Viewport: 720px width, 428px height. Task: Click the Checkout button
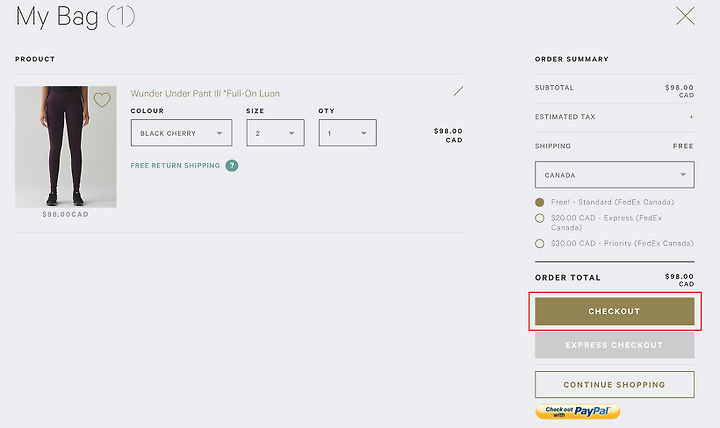(614, 311)
